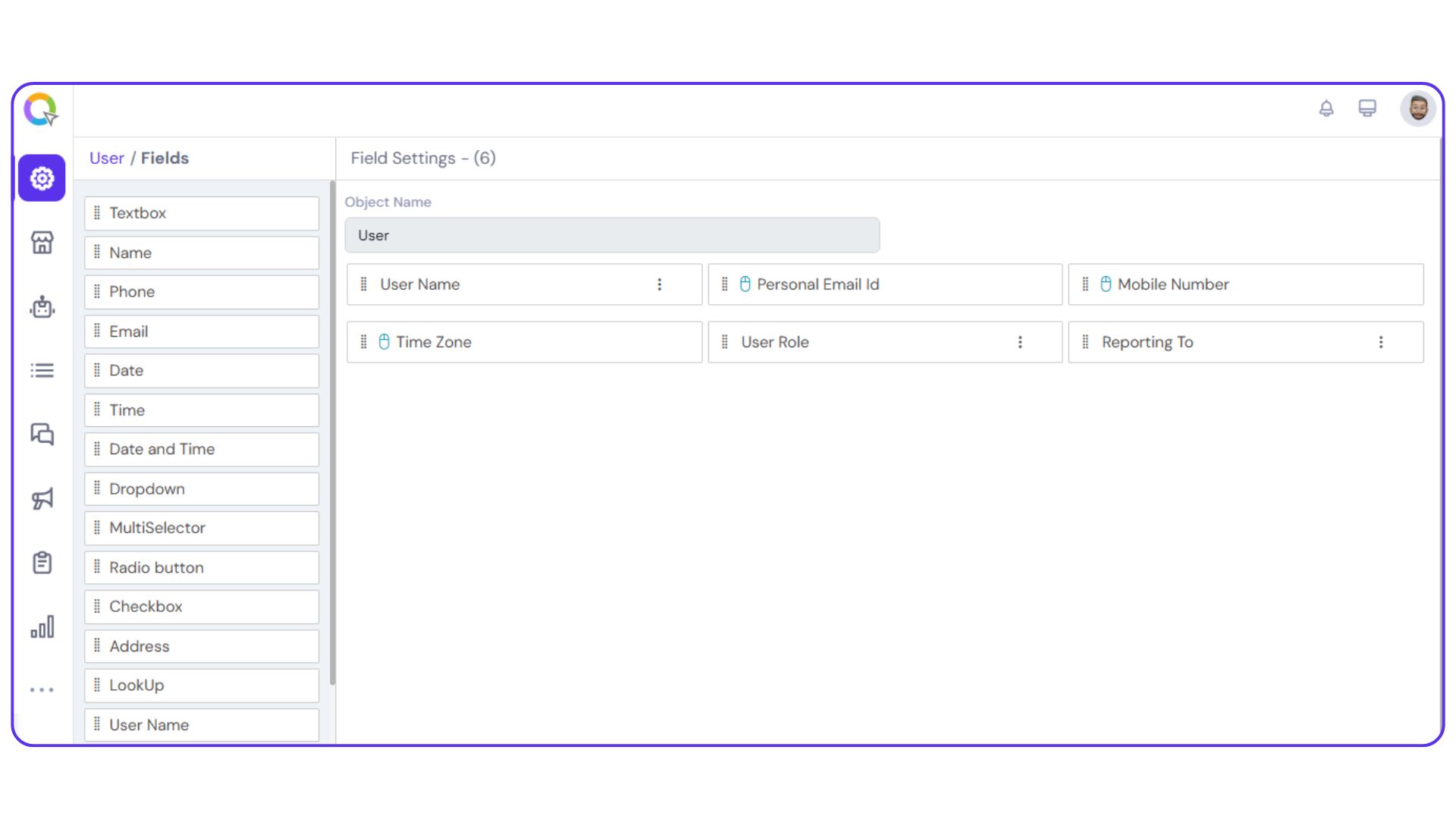Open Reporting To field options menu

tap(1380, 342)
